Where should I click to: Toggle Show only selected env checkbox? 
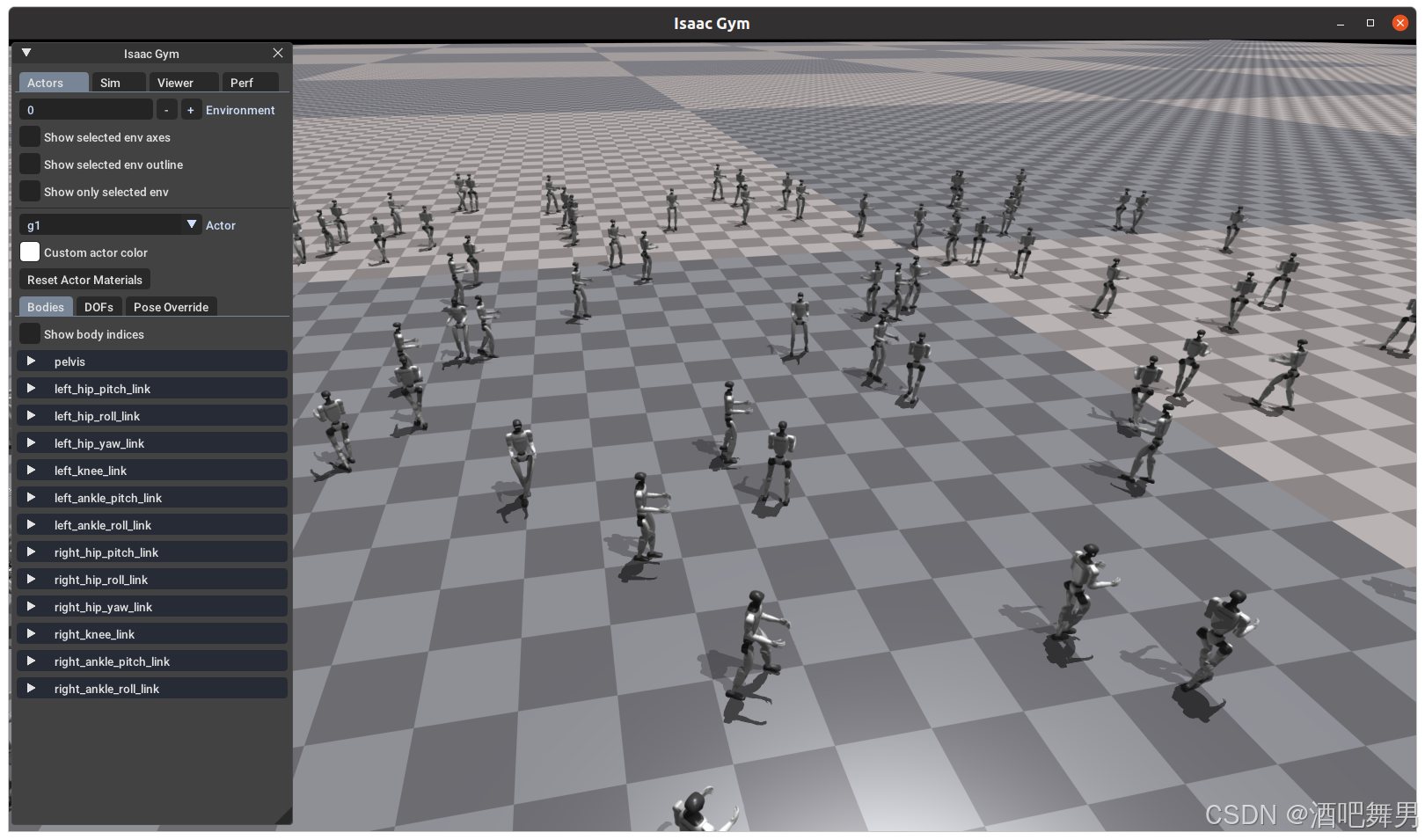tap(30, 192)
